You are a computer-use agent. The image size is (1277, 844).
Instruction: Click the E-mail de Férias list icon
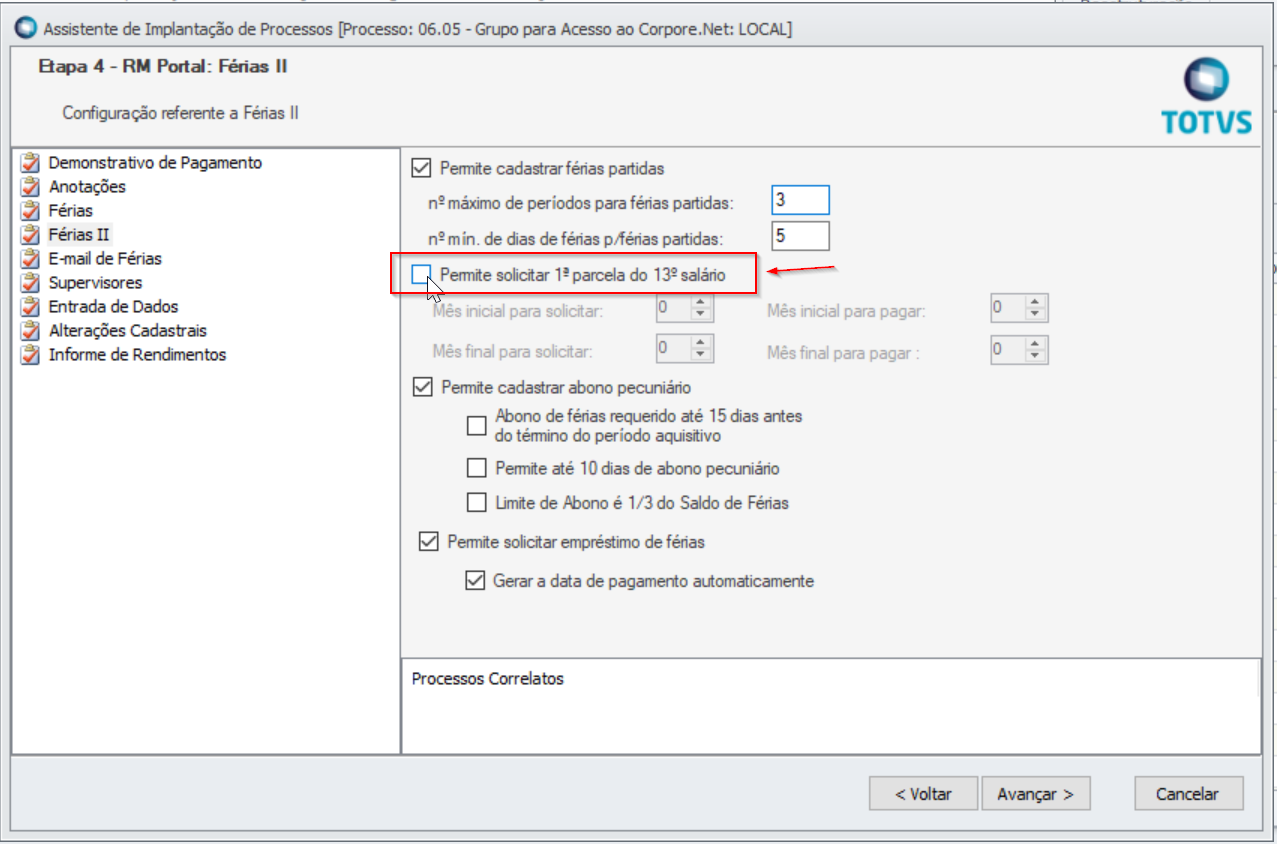[x=31, y=259]
